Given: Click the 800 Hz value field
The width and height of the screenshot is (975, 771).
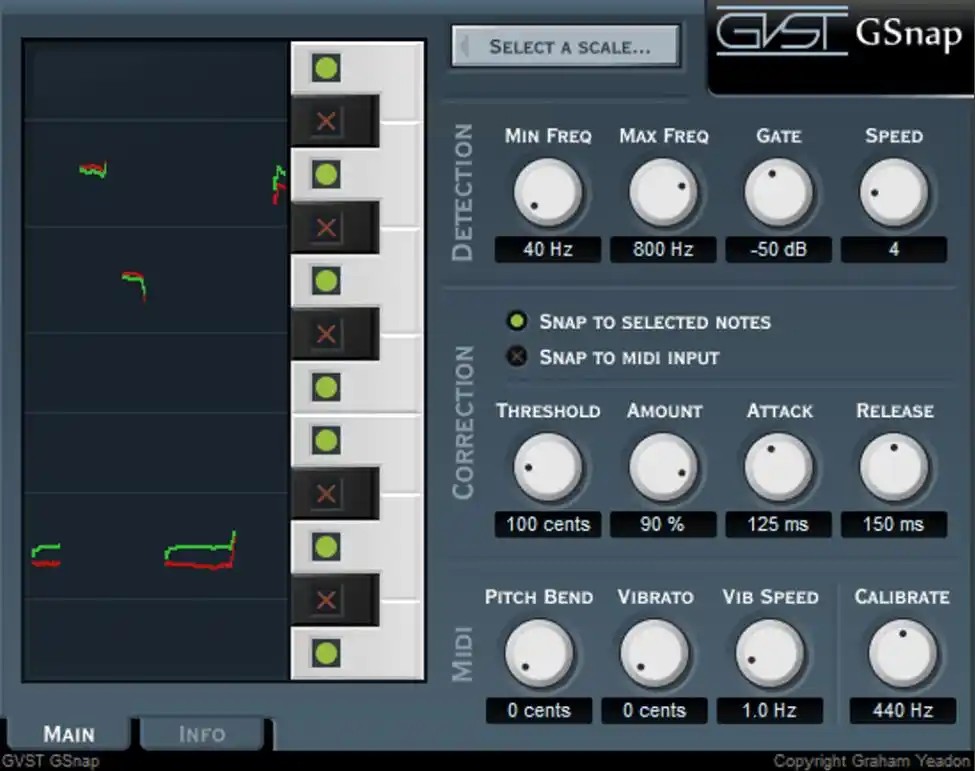Looking at the screenshot, I should coord(663,249).
